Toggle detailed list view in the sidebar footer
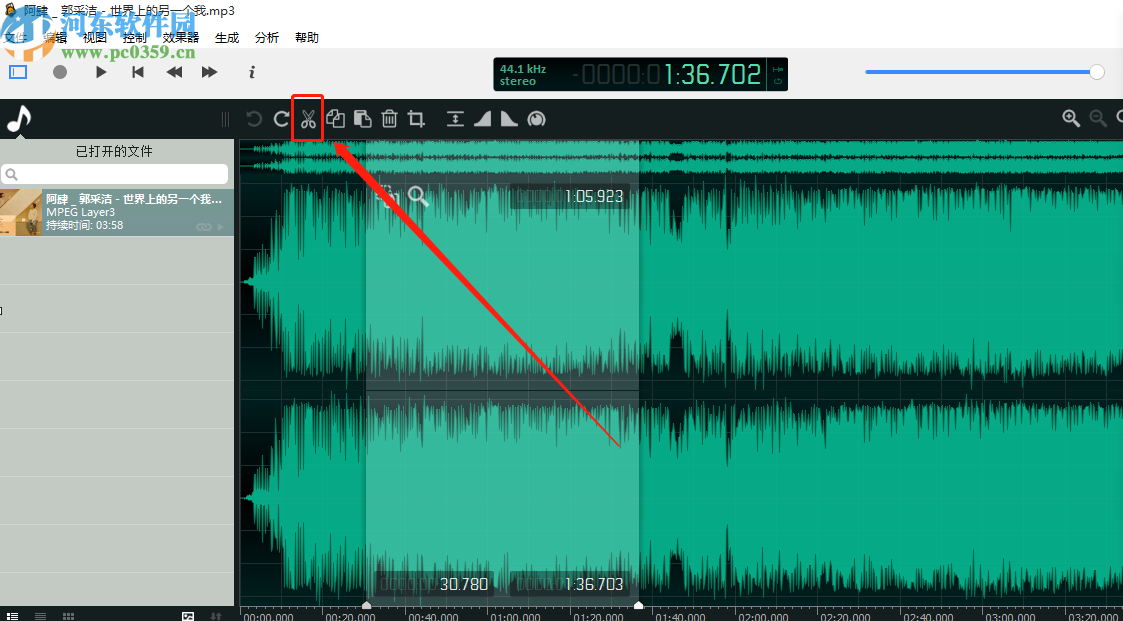 [x=14, y=616]
